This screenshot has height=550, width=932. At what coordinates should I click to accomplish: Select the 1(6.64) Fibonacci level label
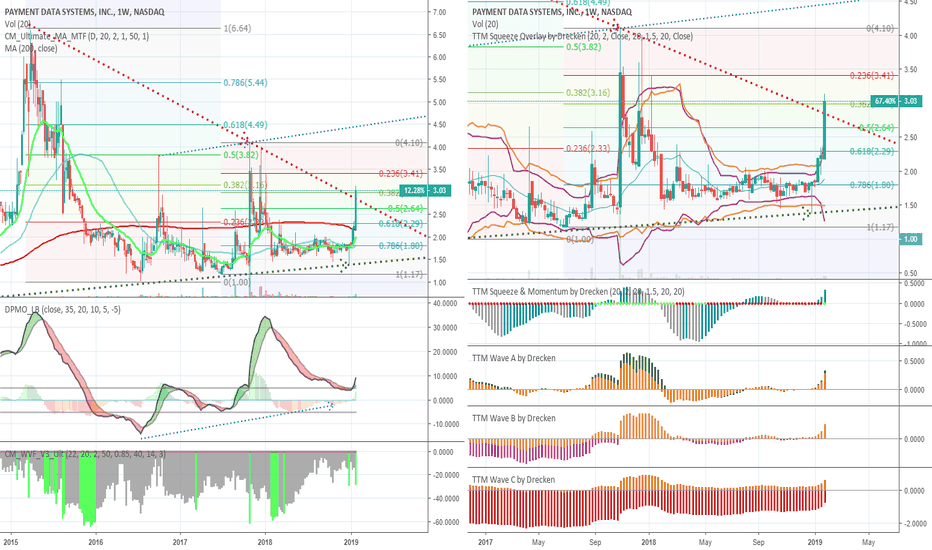point(237,28)
